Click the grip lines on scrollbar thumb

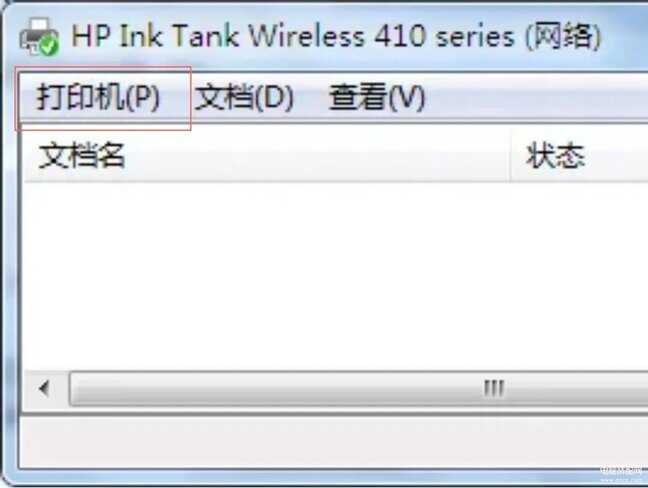click(494, 388)
